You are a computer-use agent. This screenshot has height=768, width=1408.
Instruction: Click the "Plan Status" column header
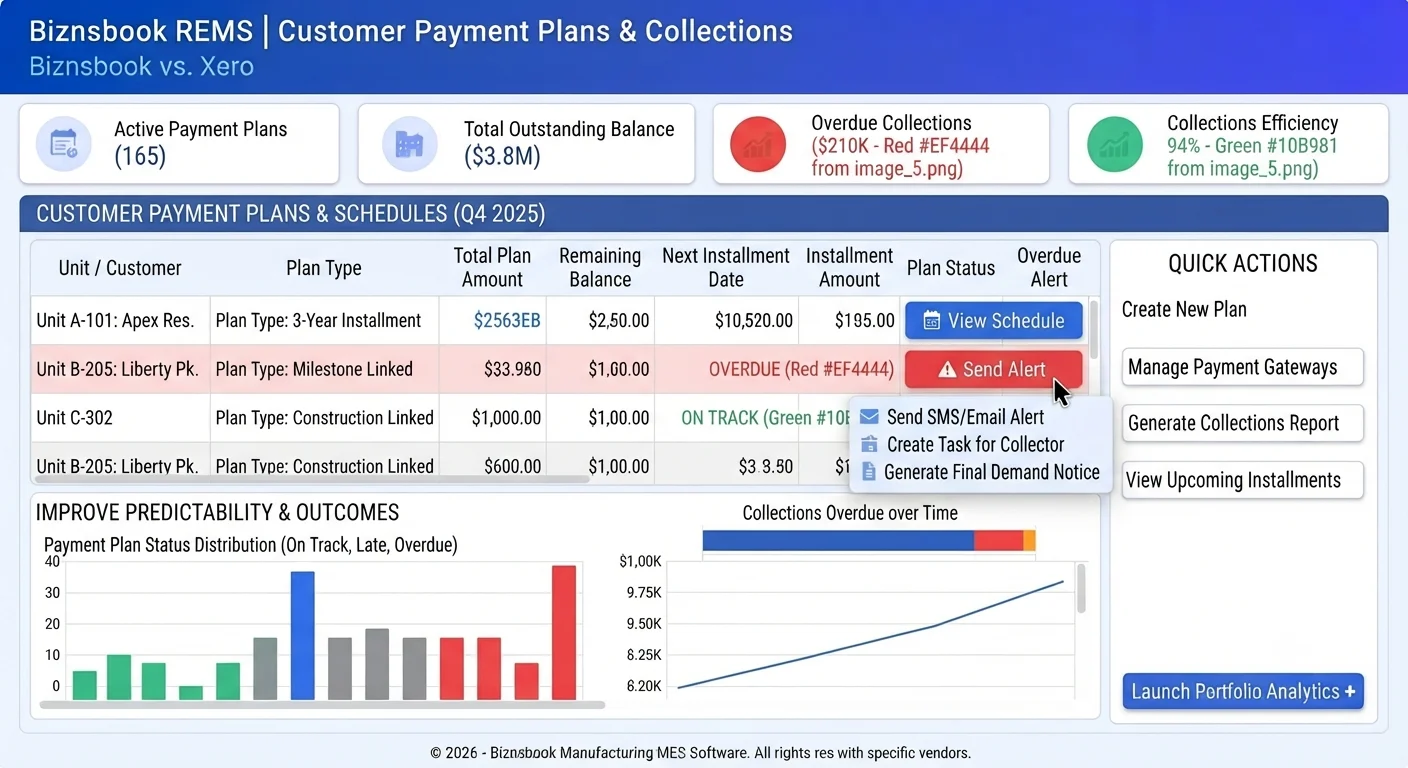coord(951,268)
